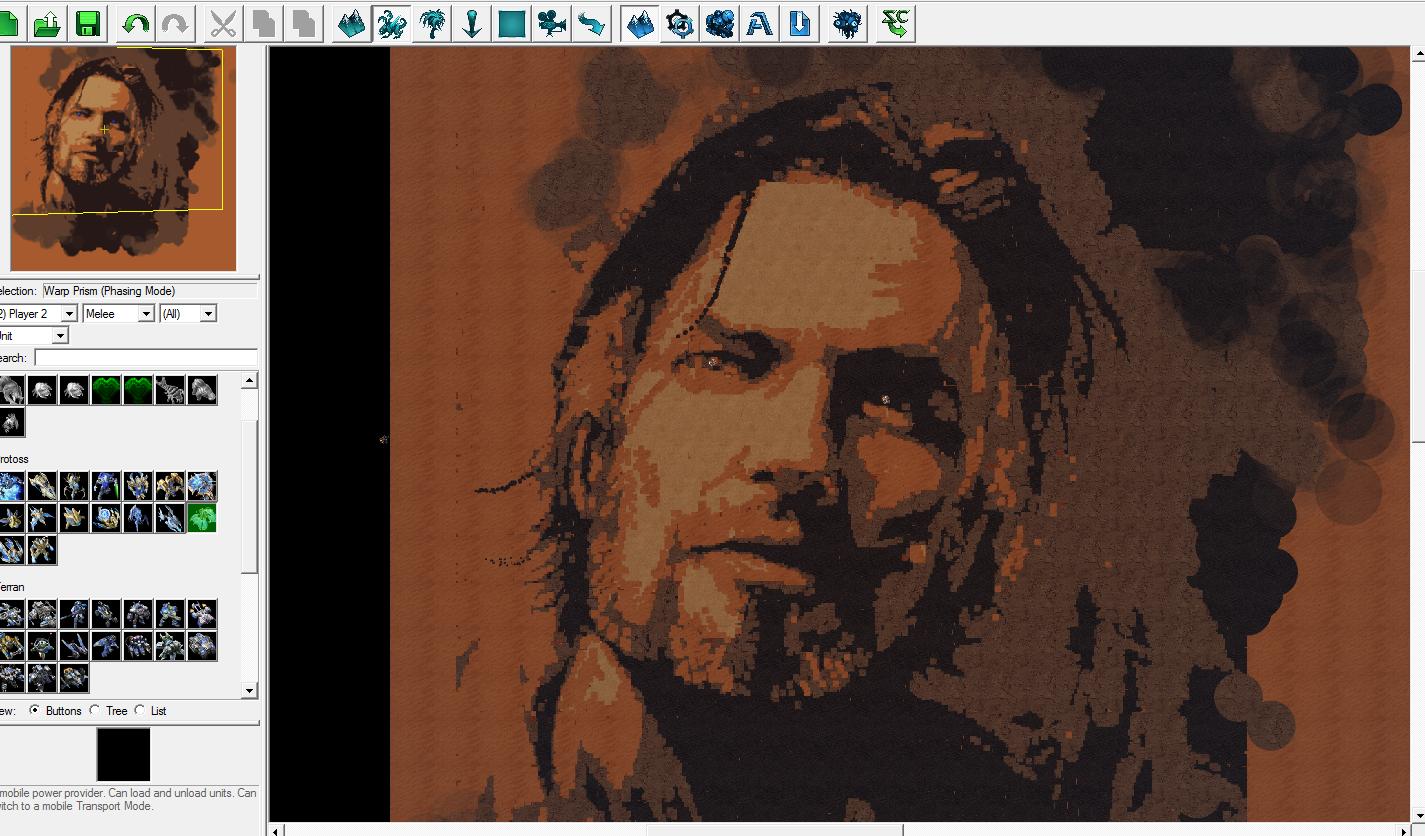
Task: Open the Import module
Action: 799,23
